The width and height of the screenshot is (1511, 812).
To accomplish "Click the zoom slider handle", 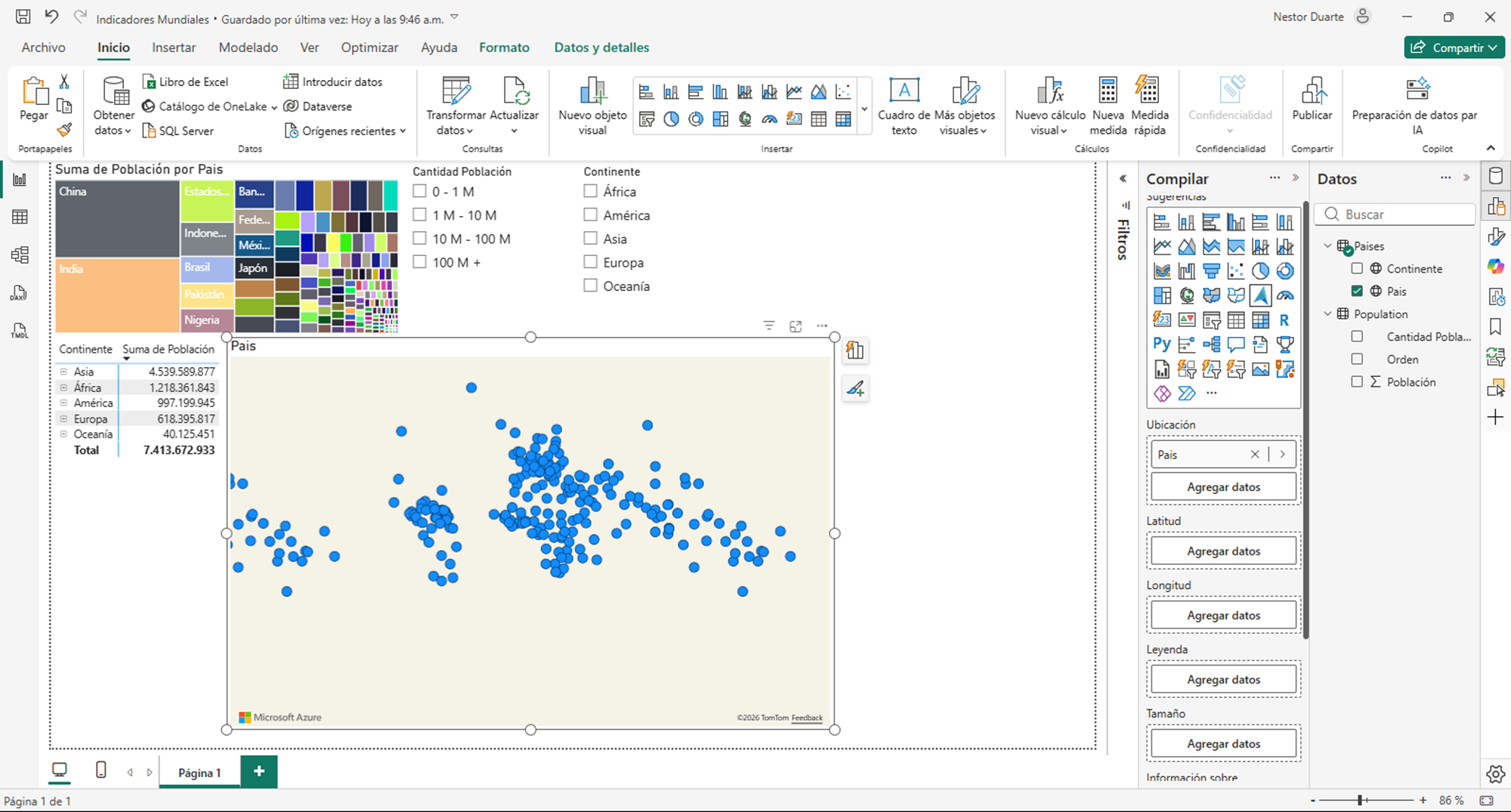I will 1360,801.
